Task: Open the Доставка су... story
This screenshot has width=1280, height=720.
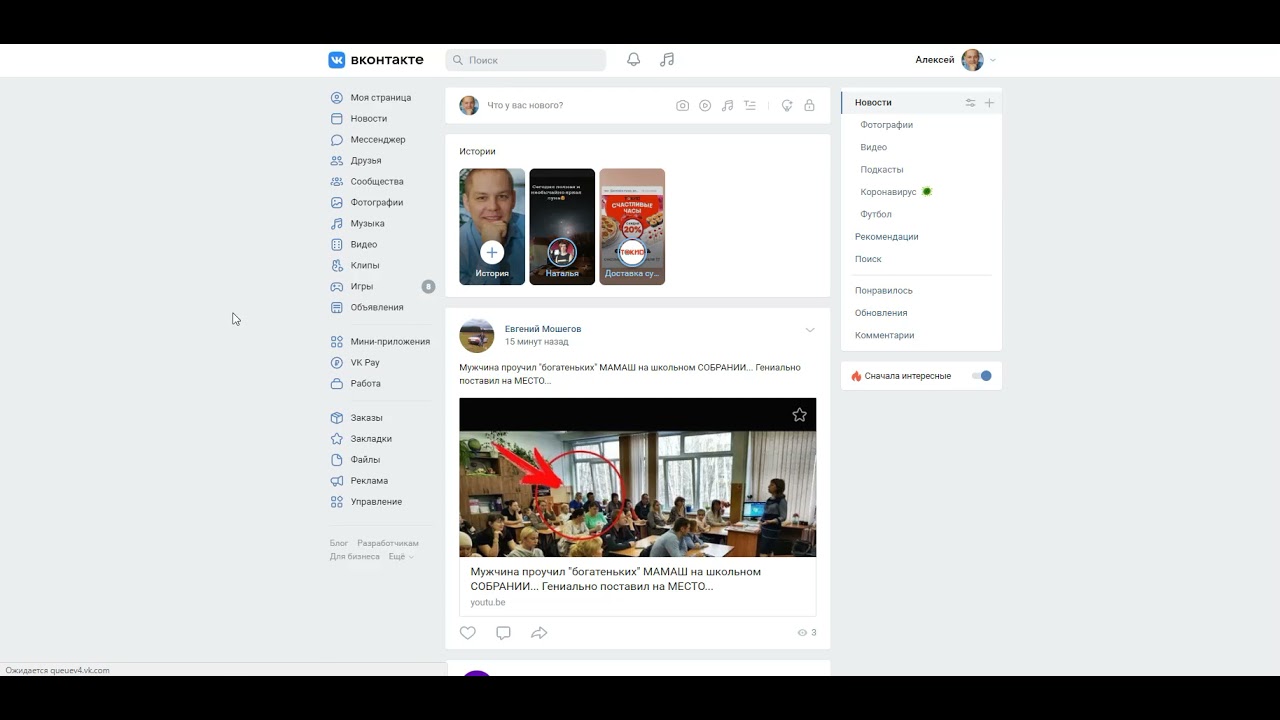Action: (x=632, y=227)
